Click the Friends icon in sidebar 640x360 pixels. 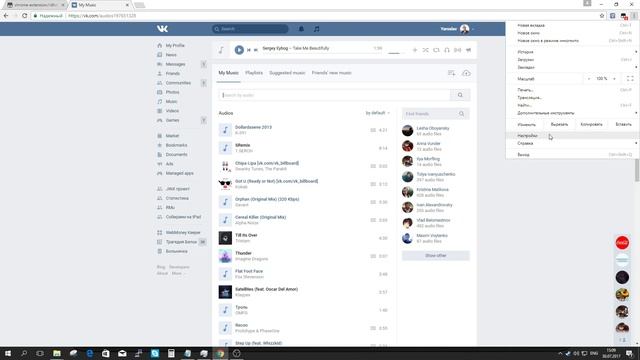[x=160, y=73]
